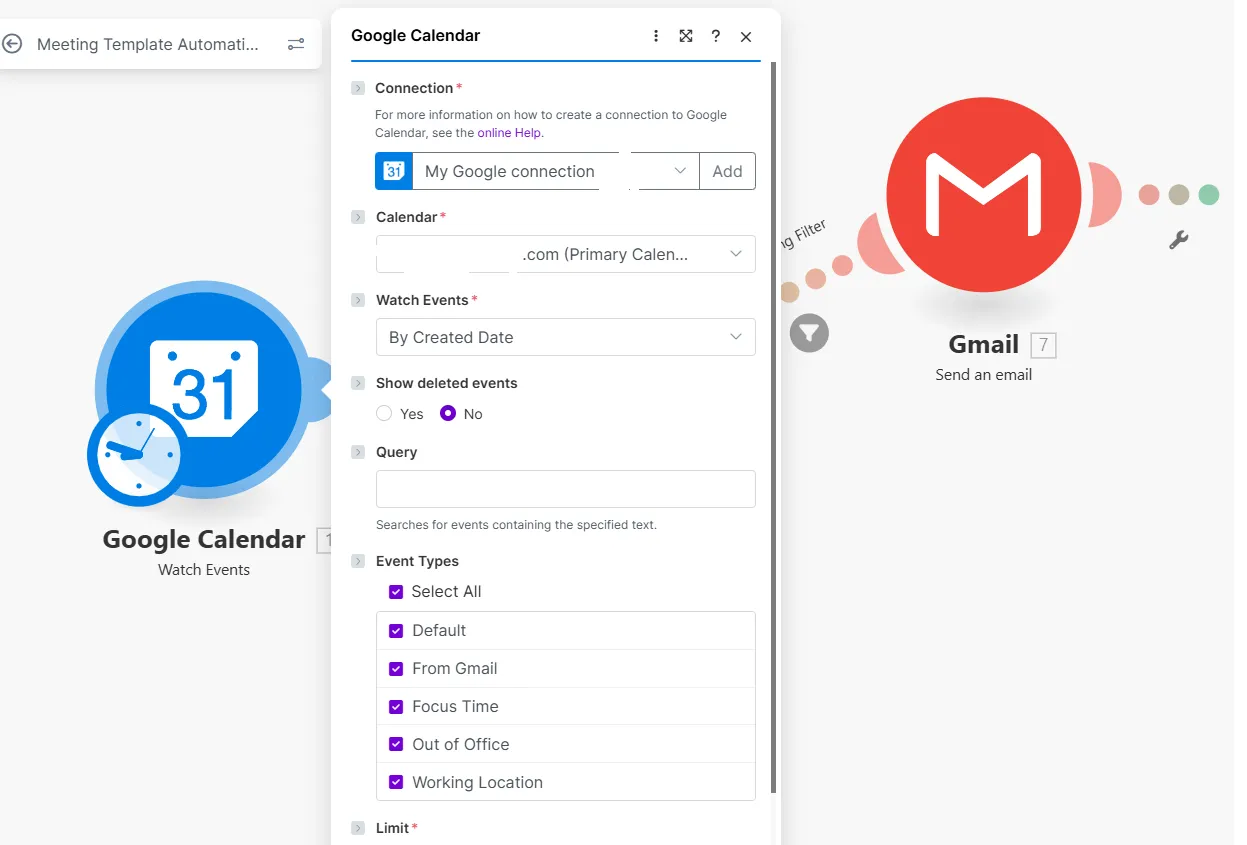Click the wrench icon near Gmail module
The width and height of the screenshot is (1247, 845).
(x=1179, y=240)
